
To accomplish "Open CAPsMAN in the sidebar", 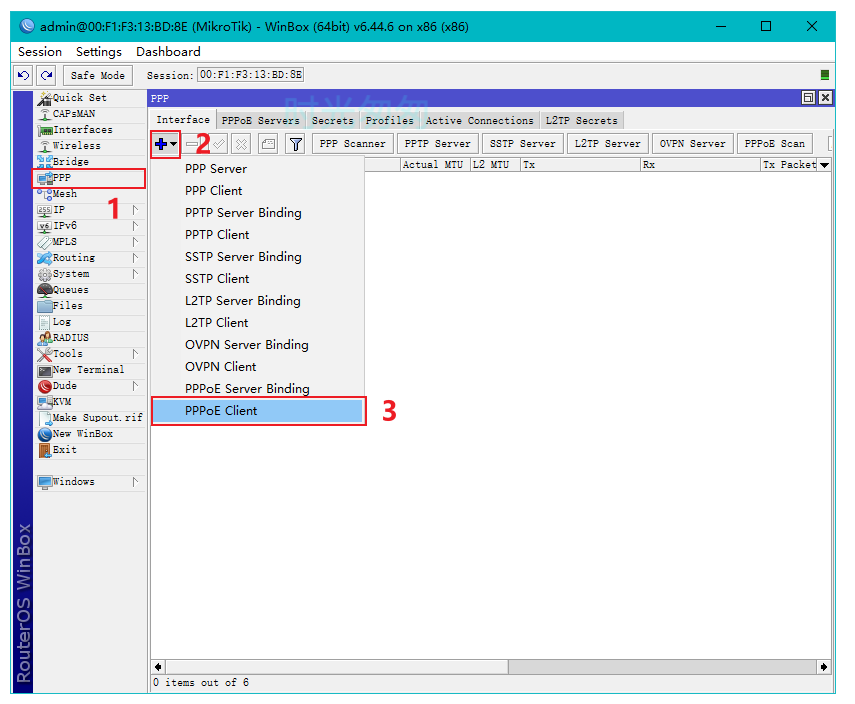I will [90, 113].
